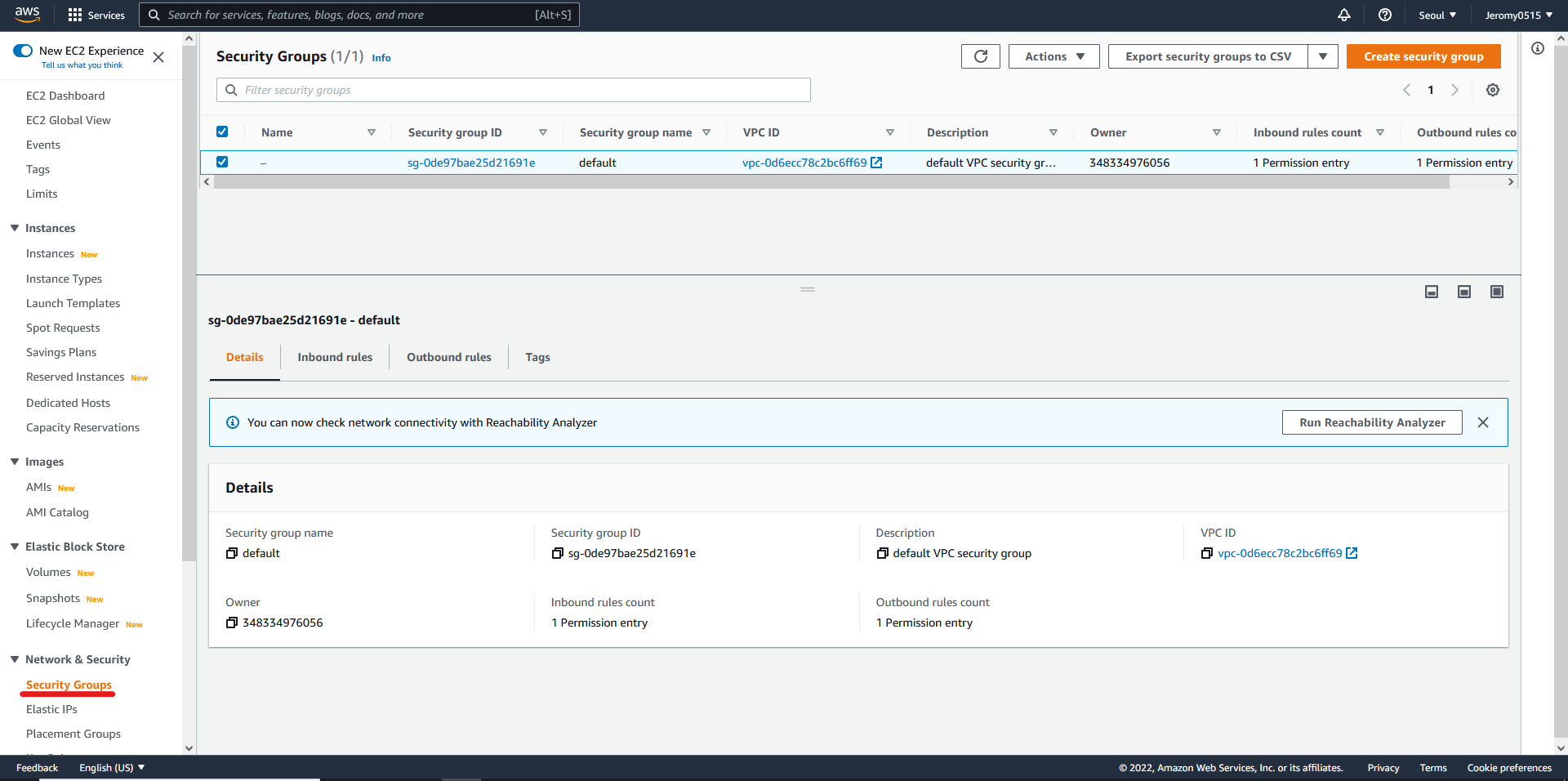Focus the Filter security groups field
This screenshot has height=781, width=1568.
[x=514, y=90]
